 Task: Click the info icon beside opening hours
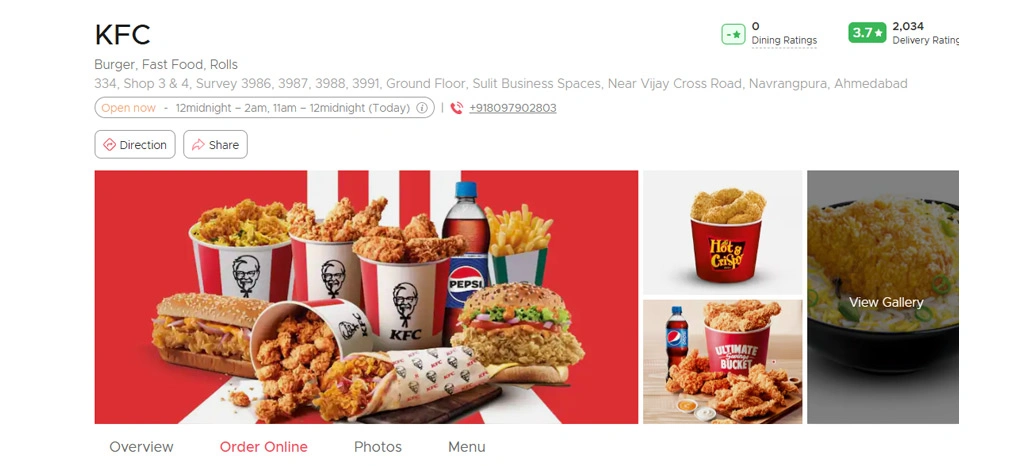(422, 108)
